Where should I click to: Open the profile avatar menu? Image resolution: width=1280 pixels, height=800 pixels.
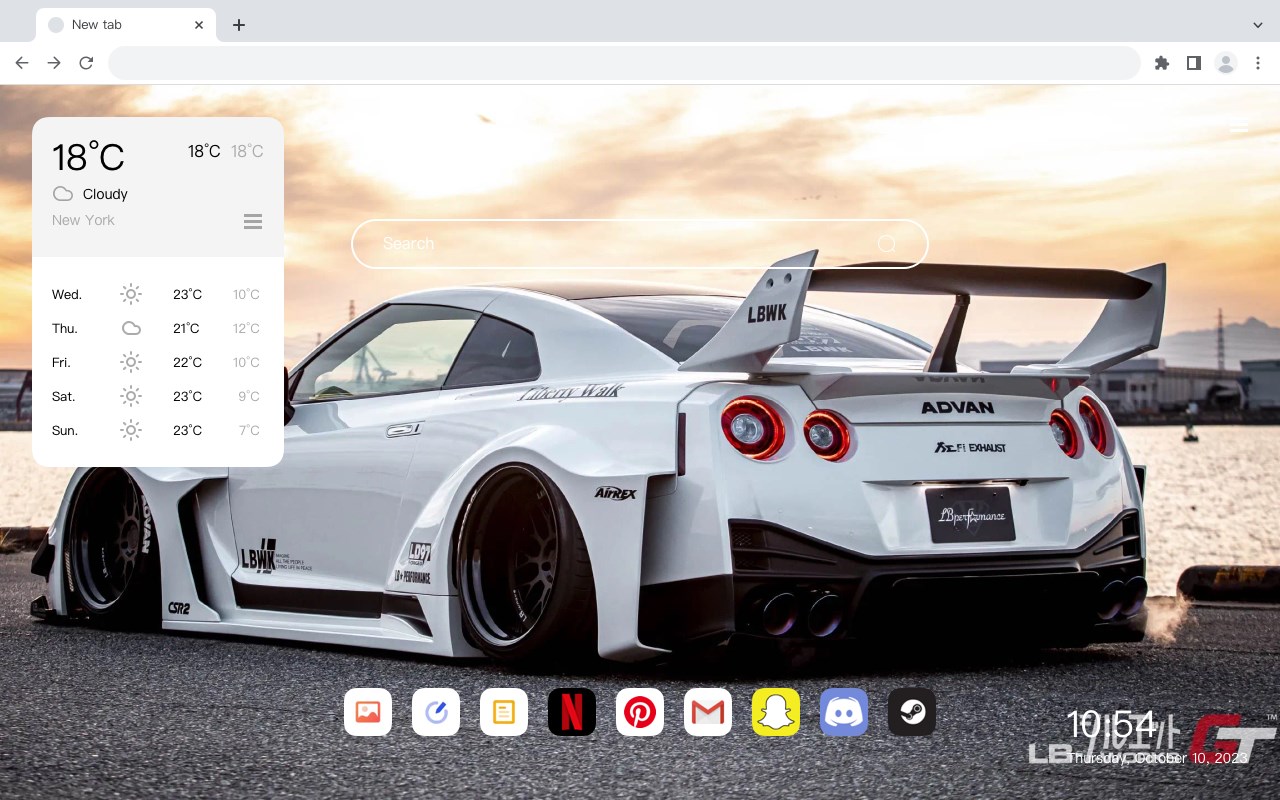pyautogui.click(x=1226, y=63)
